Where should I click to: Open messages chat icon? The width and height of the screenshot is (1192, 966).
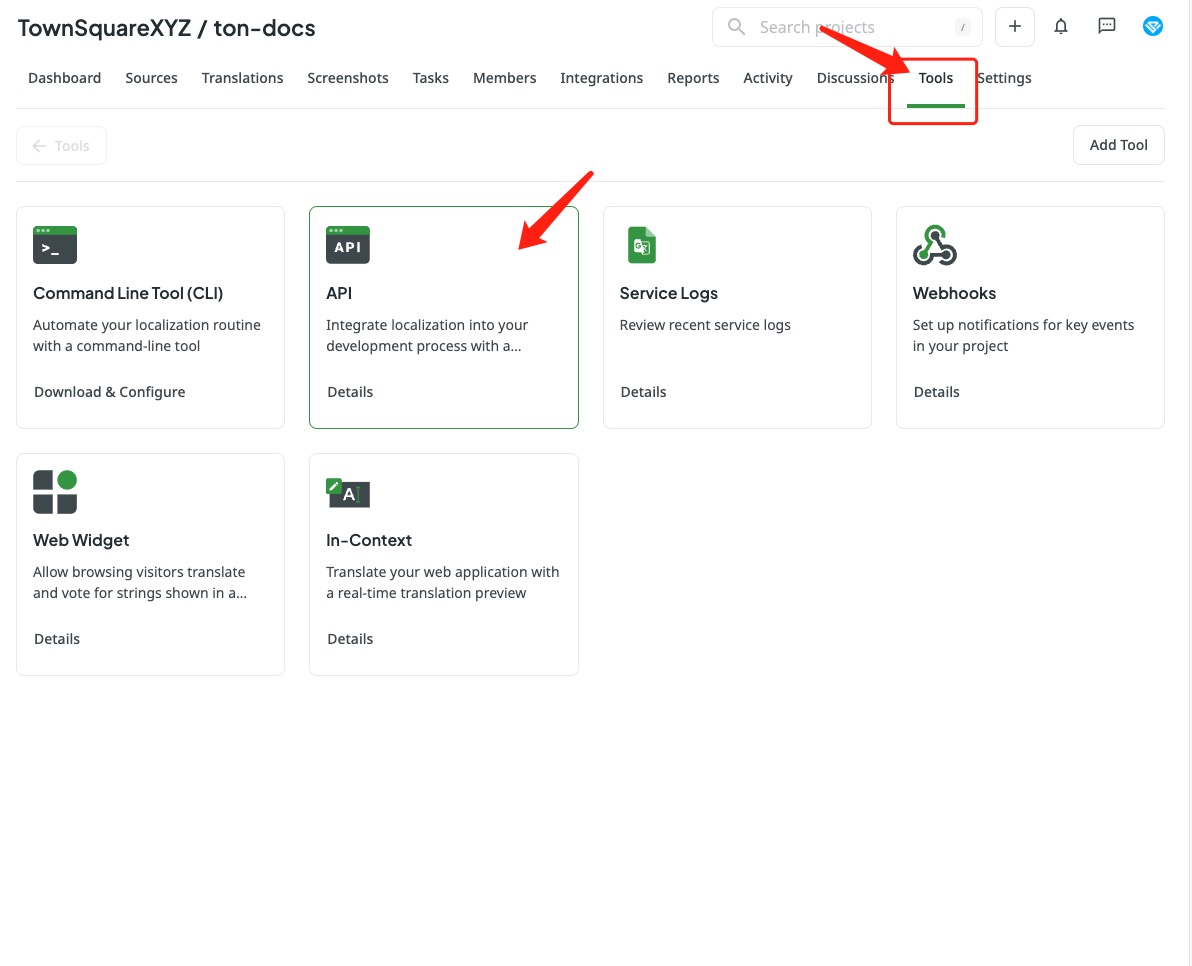1107,27
